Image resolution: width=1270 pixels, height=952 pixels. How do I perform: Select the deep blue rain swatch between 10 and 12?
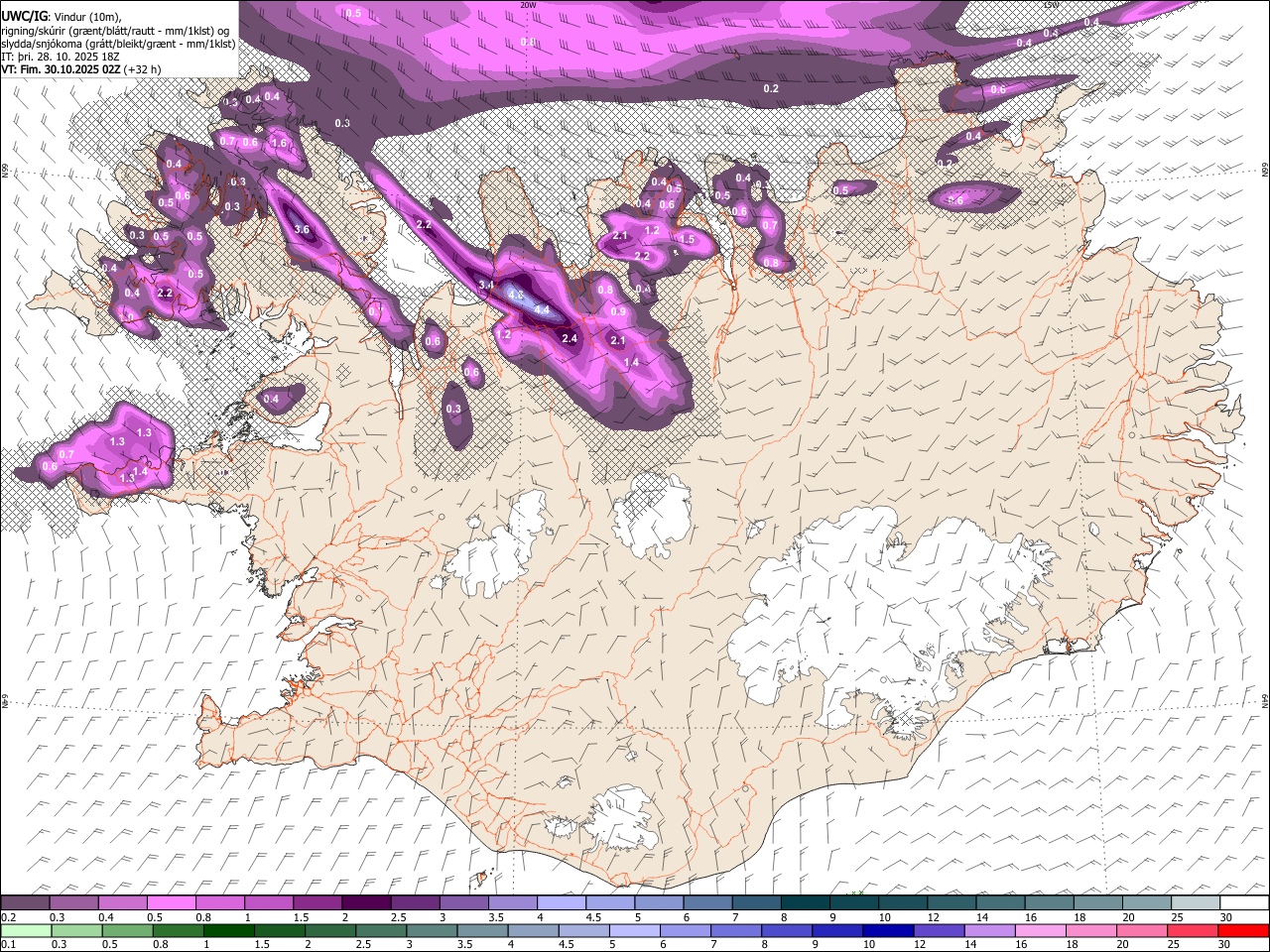point(887,930)
